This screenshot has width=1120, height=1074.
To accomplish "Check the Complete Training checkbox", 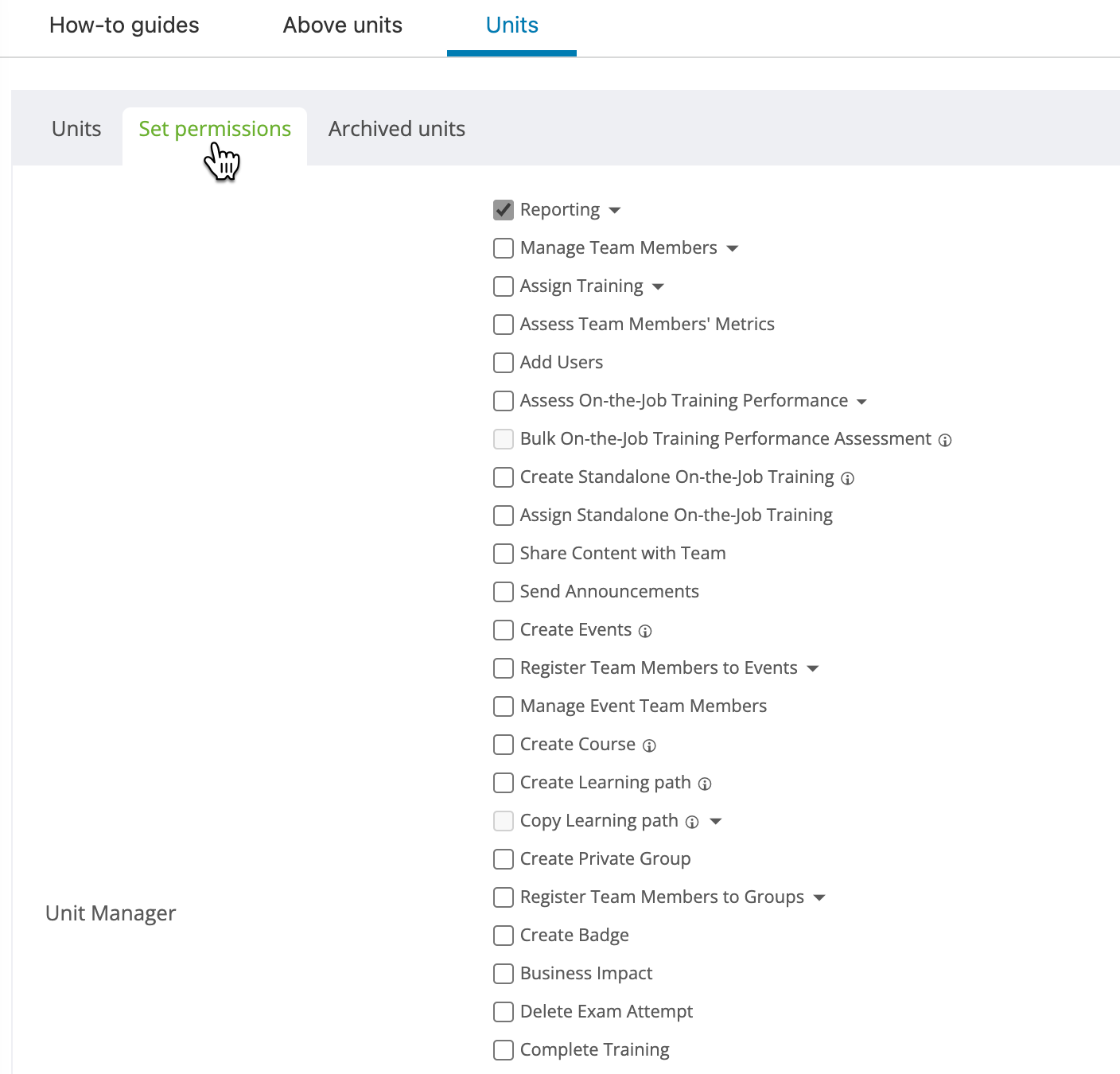I will (504, 1050).
